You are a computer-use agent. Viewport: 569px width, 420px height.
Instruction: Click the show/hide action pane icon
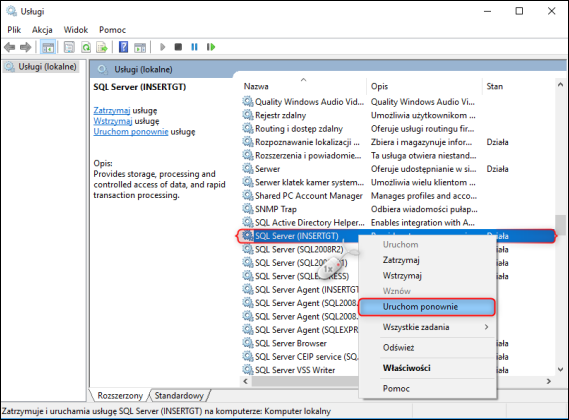(140, 47)
